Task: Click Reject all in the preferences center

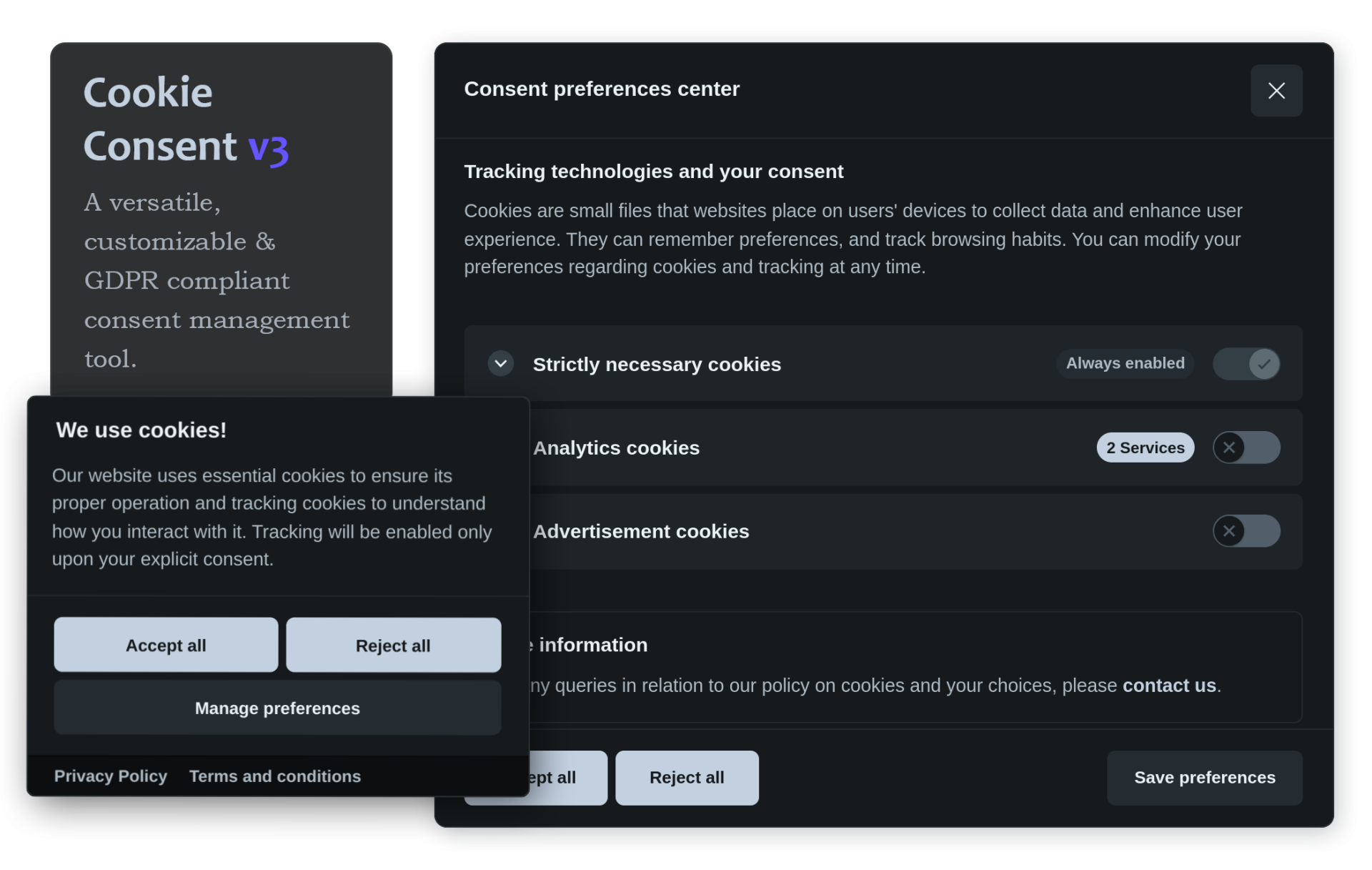Action: coord(686,777)
